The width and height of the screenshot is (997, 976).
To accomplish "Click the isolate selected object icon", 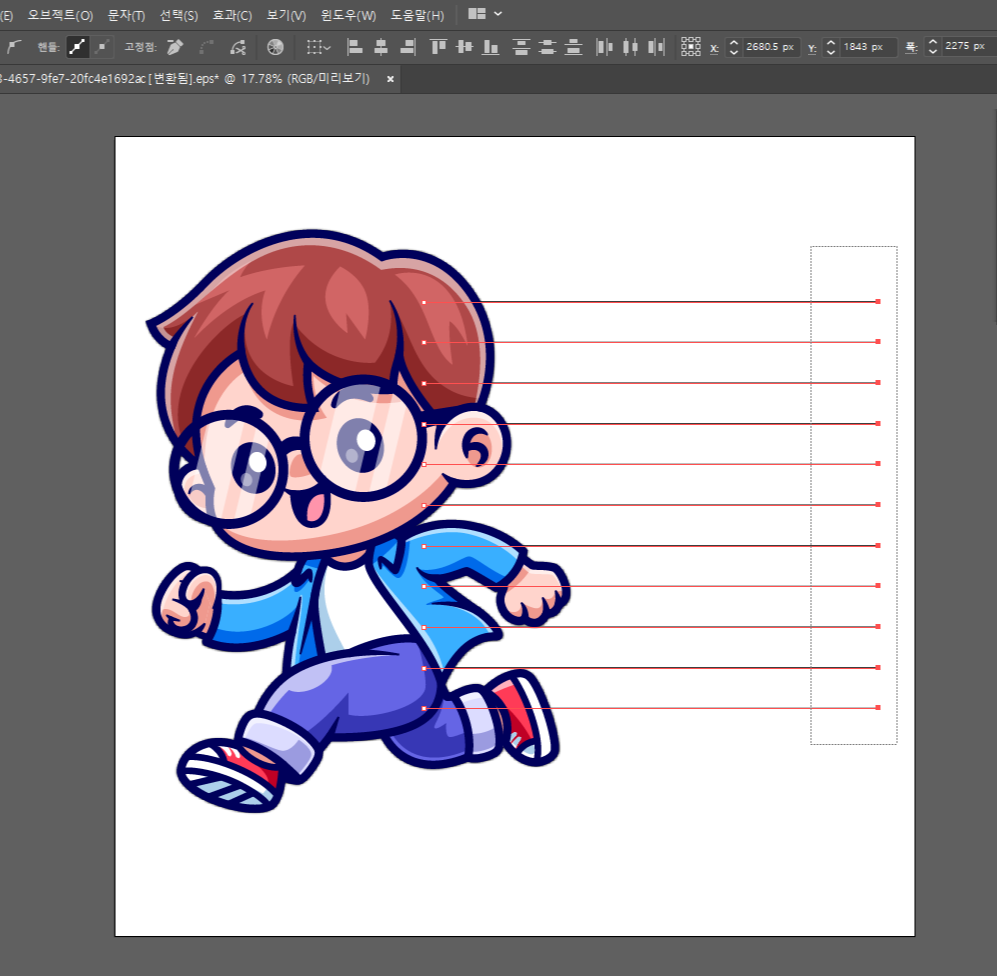I will pyautogui.click(x=275, y=46).
